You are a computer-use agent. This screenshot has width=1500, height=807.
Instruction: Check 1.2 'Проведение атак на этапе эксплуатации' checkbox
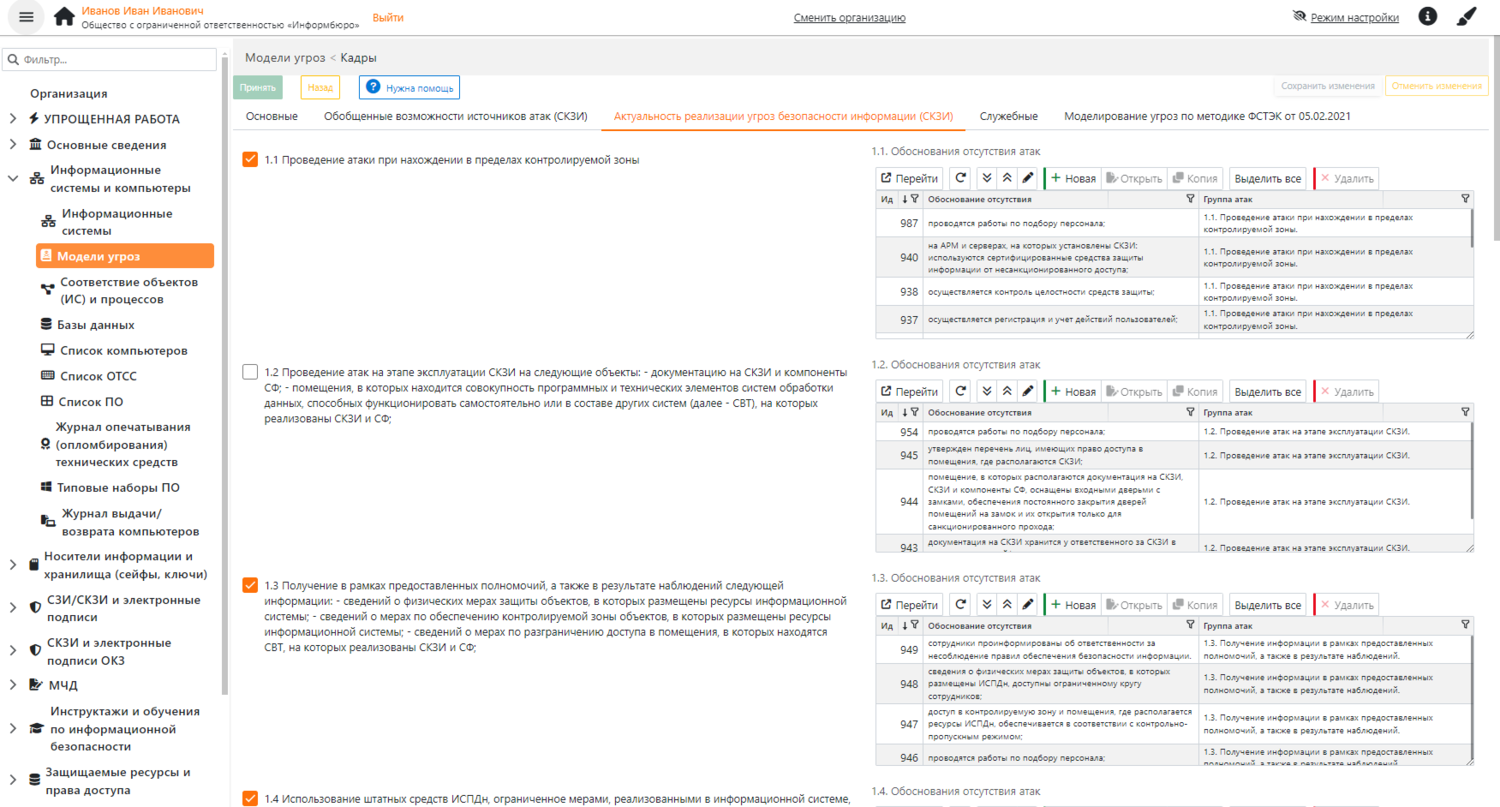tap(251, 372)
